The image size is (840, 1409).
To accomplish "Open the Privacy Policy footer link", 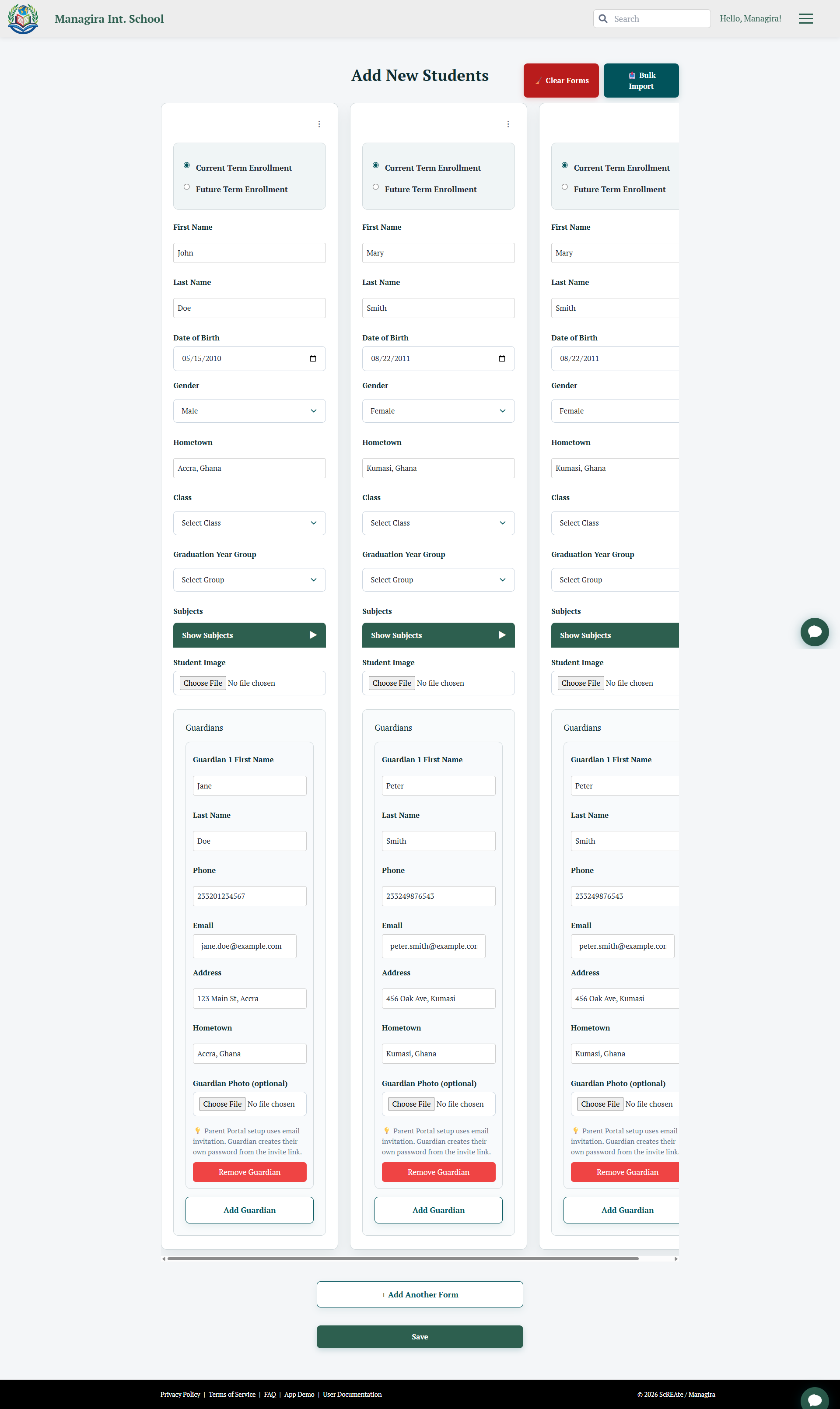I will pos(180,1394).
